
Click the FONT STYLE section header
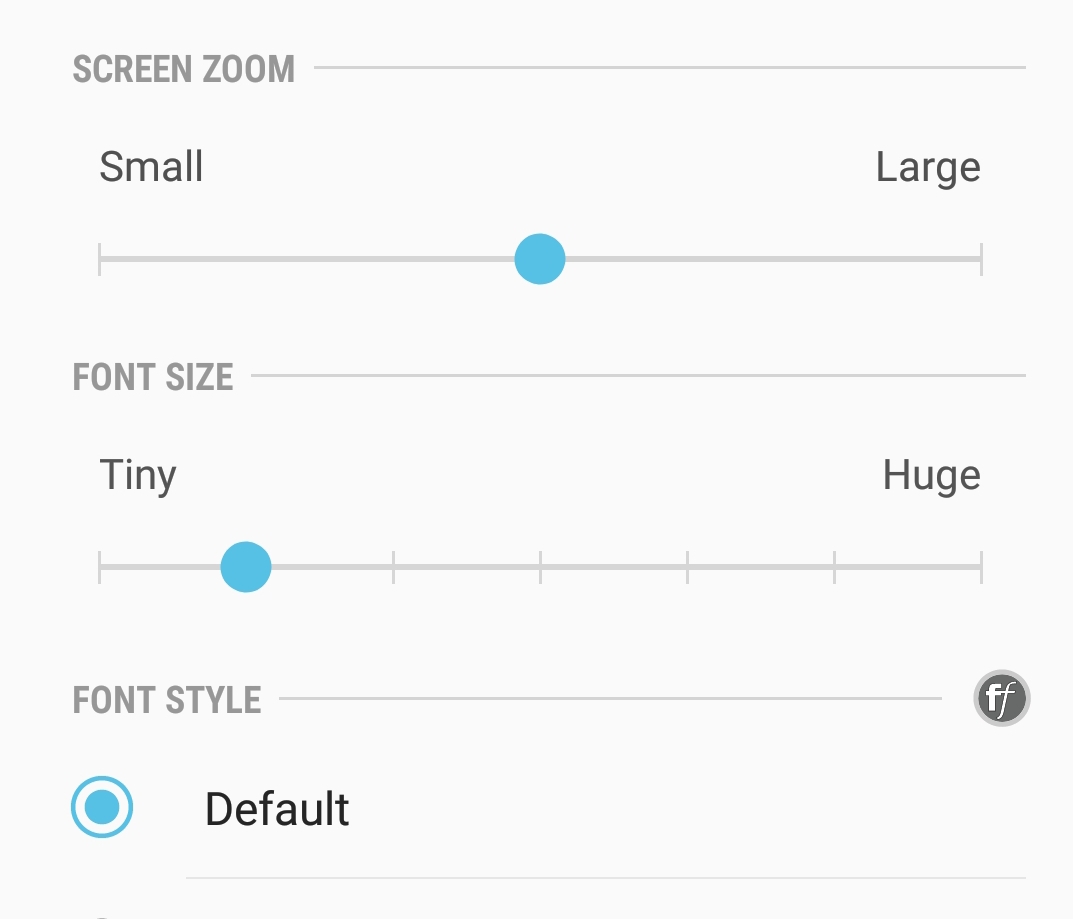(x=167, y=699)
